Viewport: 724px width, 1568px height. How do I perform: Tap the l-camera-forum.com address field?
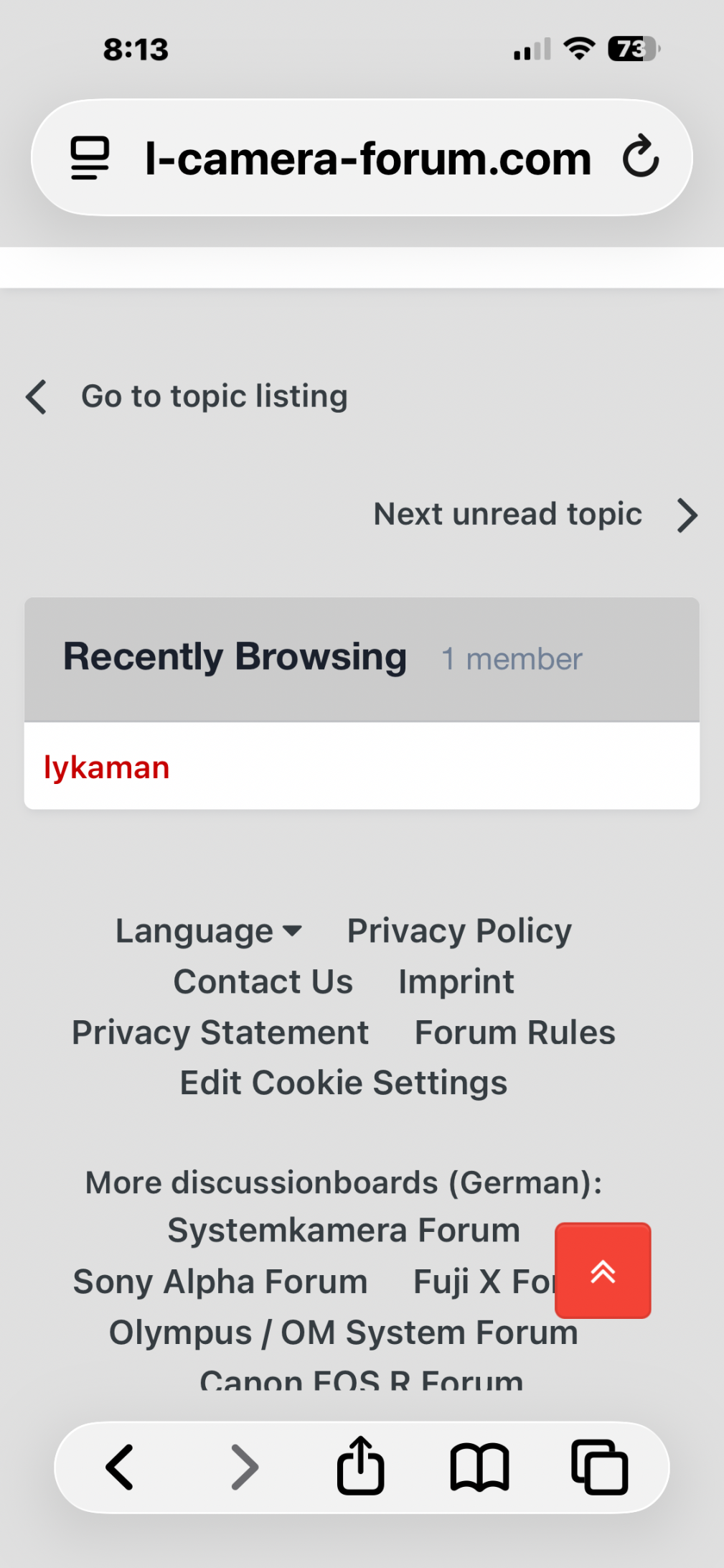tap(367, 158)
